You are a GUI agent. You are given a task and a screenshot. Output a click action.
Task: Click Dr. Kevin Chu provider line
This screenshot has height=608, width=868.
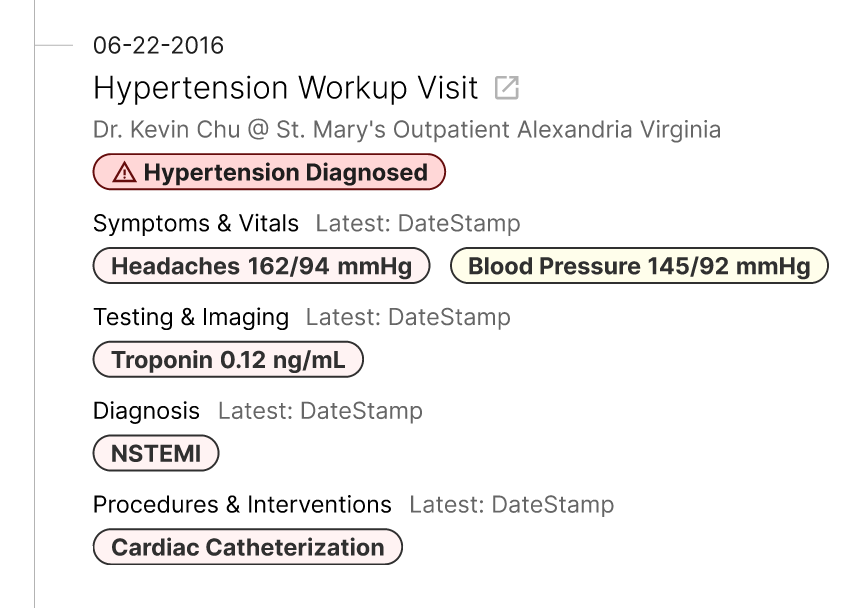coord(406,130)
